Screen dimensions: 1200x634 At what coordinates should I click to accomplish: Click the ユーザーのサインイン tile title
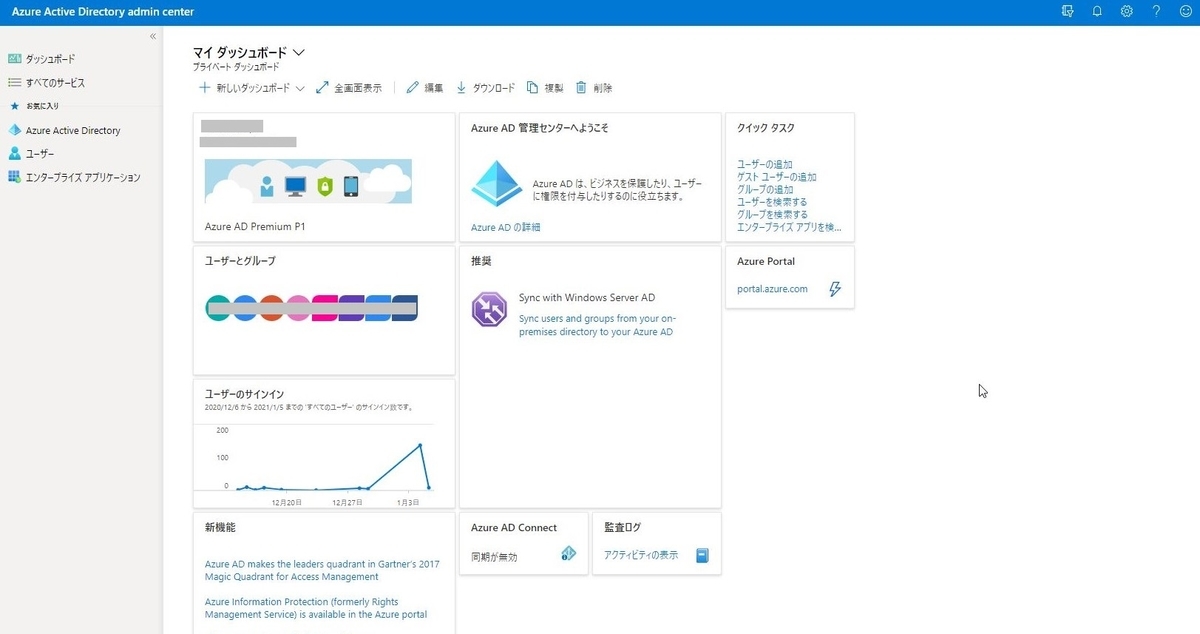[x=244, y=394]
